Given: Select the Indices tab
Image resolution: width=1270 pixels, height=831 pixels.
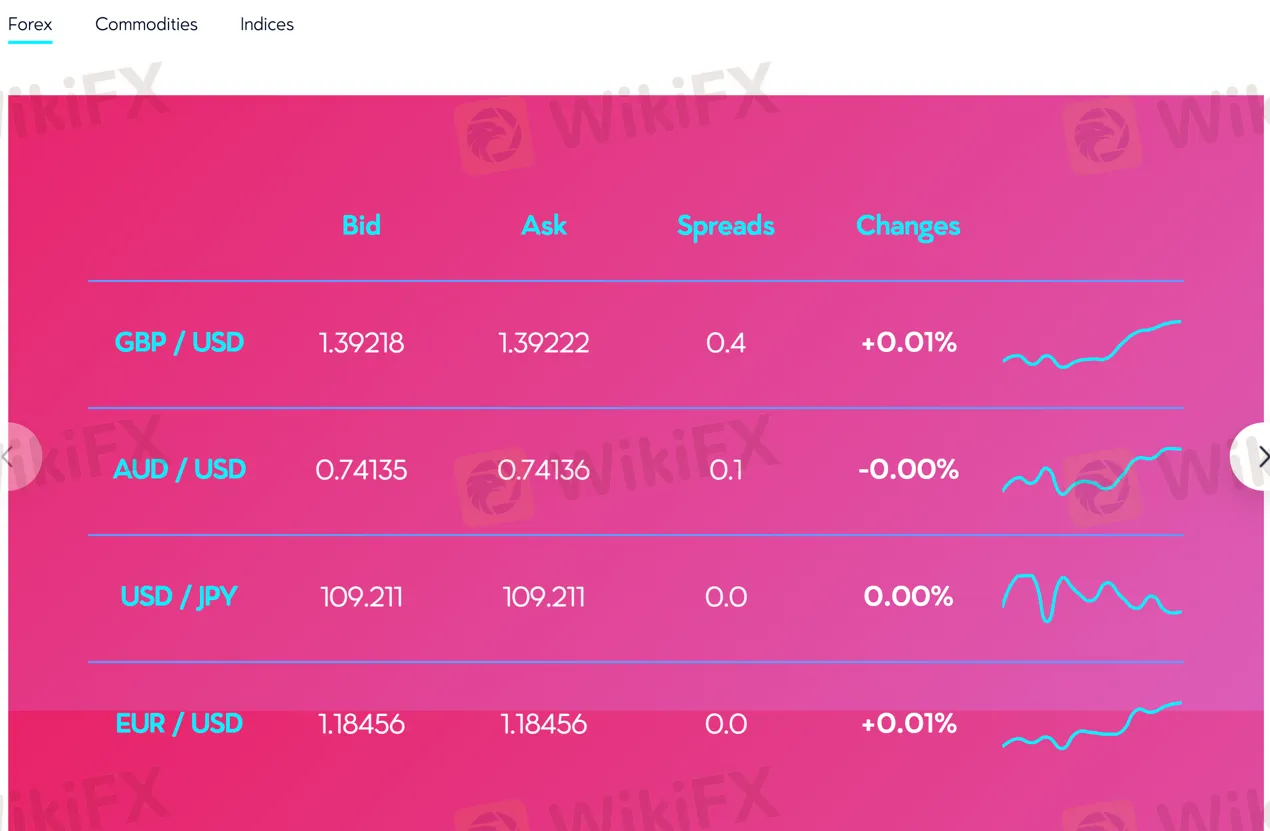Looking at the screenshot, I should tap(267, 24).
